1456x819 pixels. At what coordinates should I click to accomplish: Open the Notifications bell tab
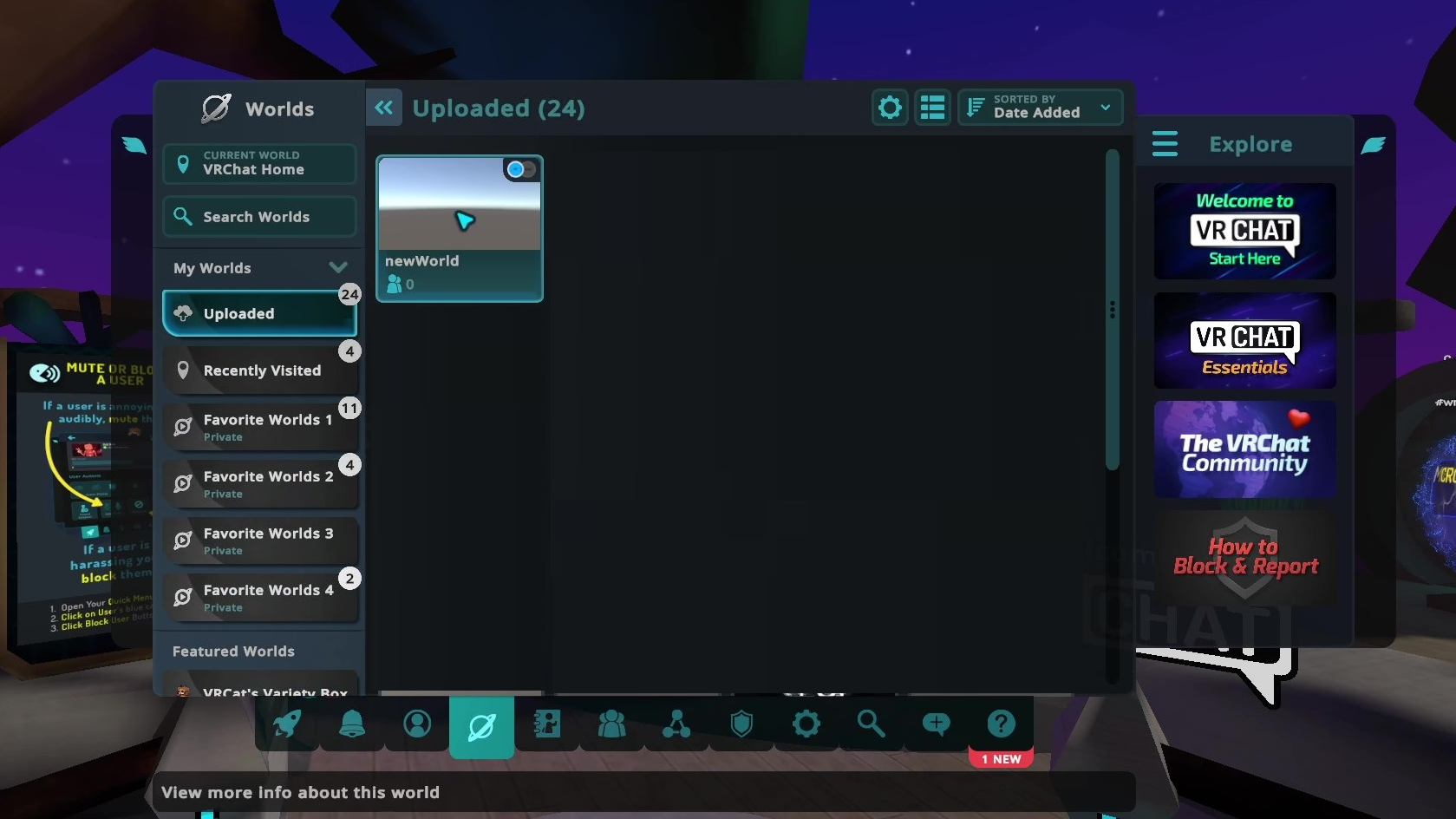point(352,724)
